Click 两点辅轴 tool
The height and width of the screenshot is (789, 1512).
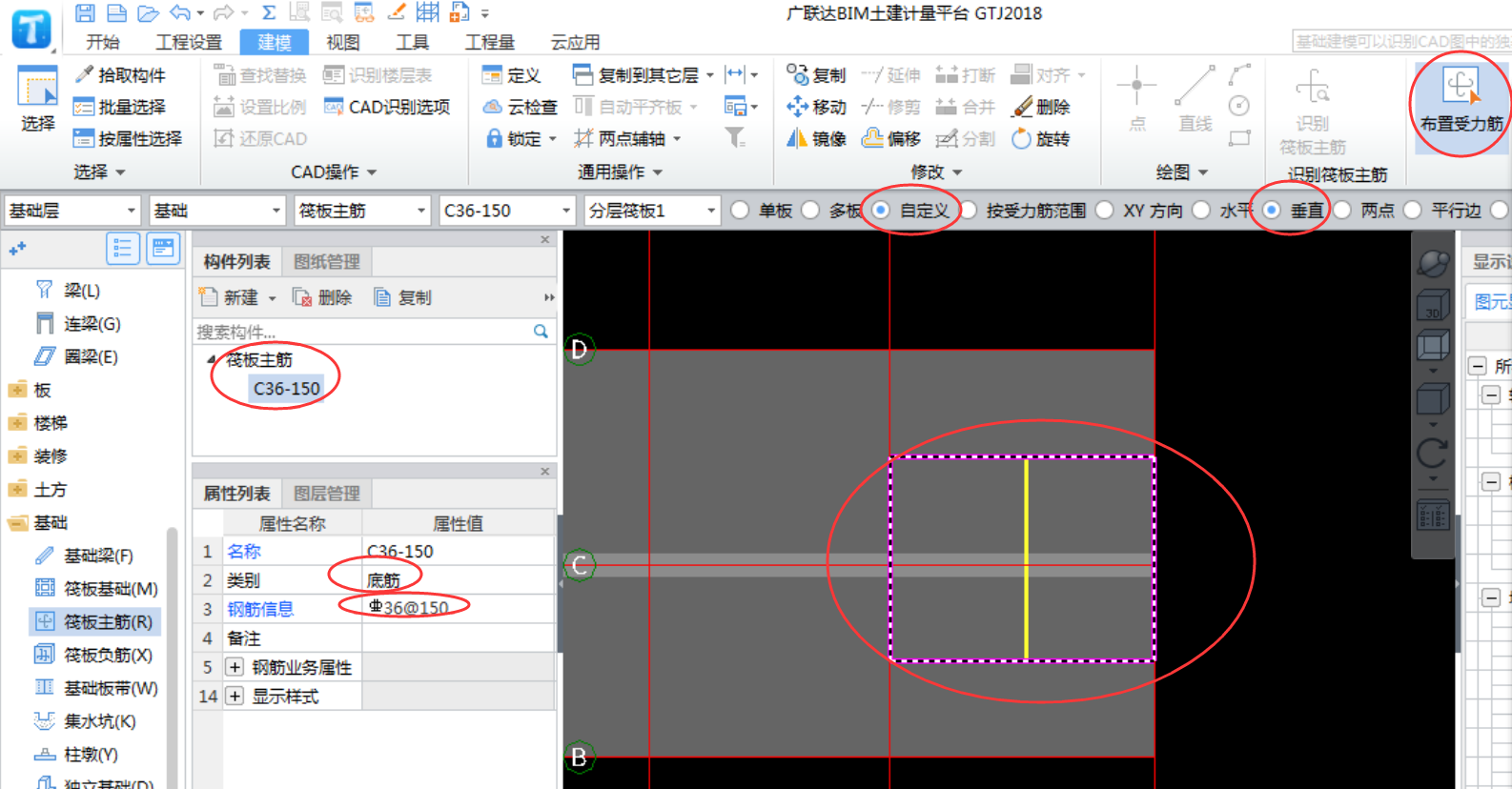coord(626,138)
